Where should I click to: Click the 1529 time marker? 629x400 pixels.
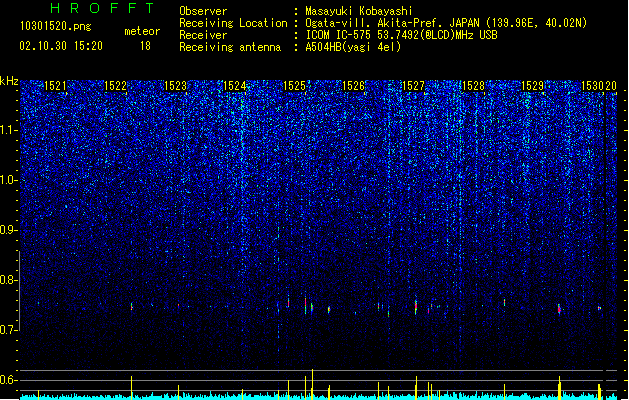point(532,86)
